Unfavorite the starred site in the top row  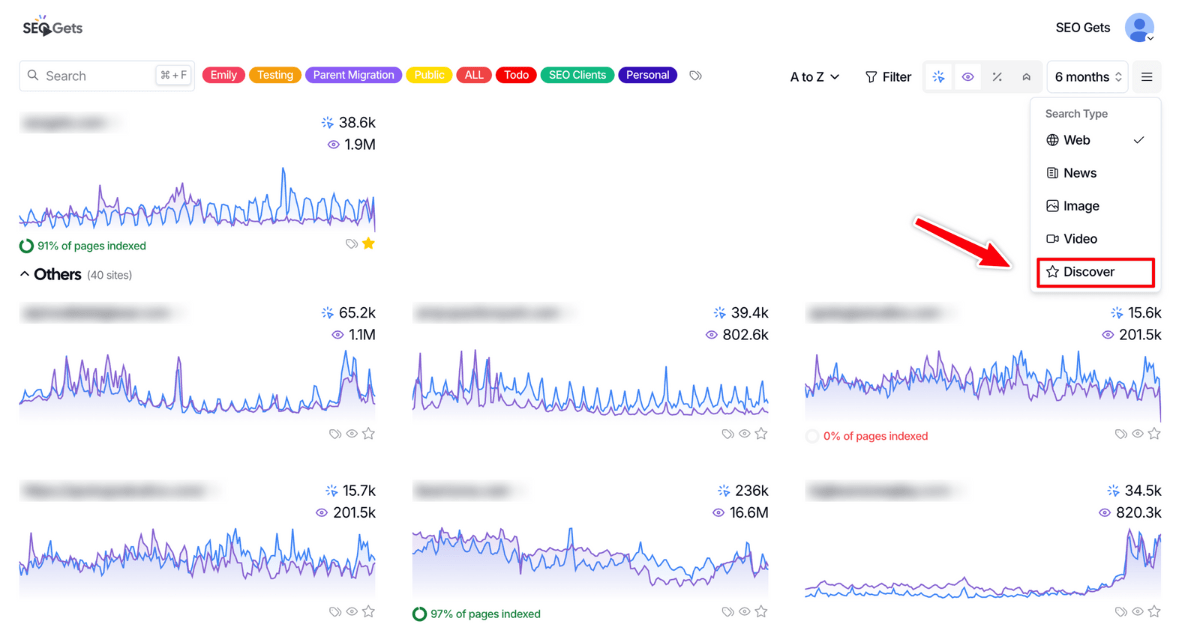[368, 243]
